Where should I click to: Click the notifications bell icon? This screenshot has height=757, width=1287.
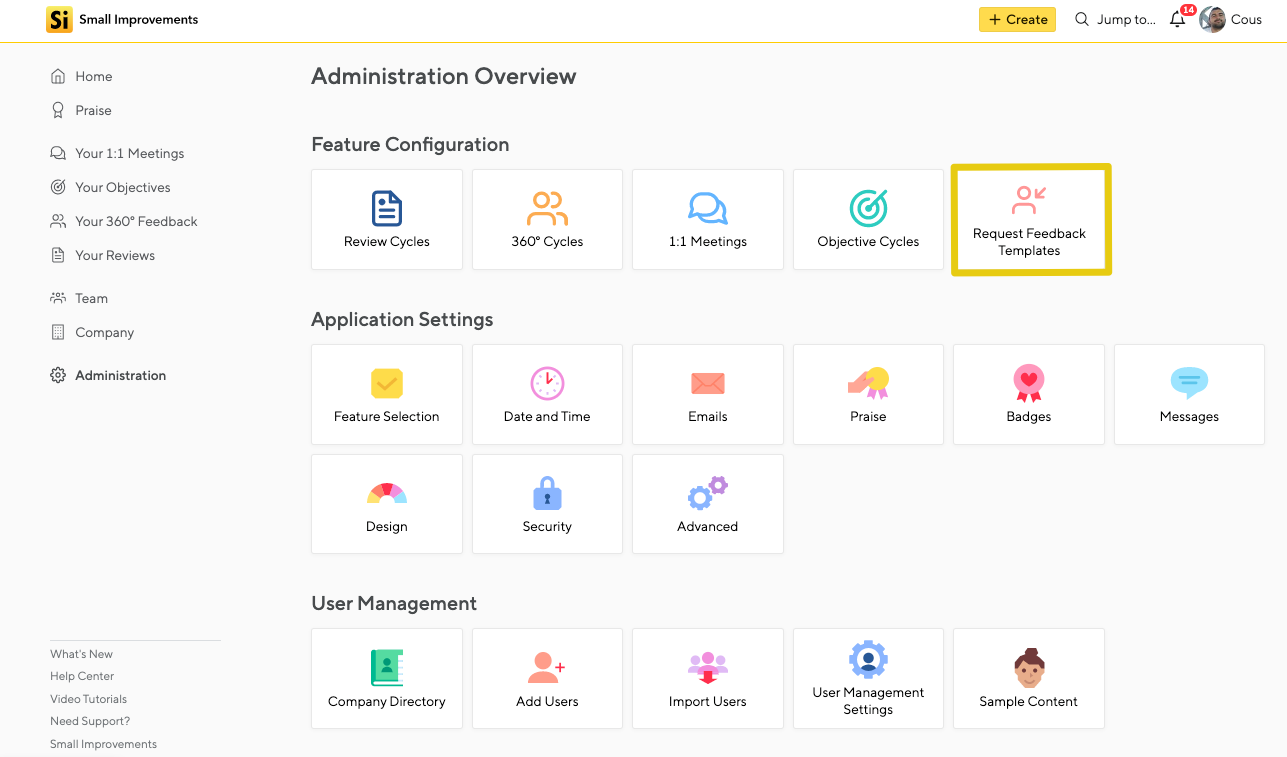(x=1178, y=20)
